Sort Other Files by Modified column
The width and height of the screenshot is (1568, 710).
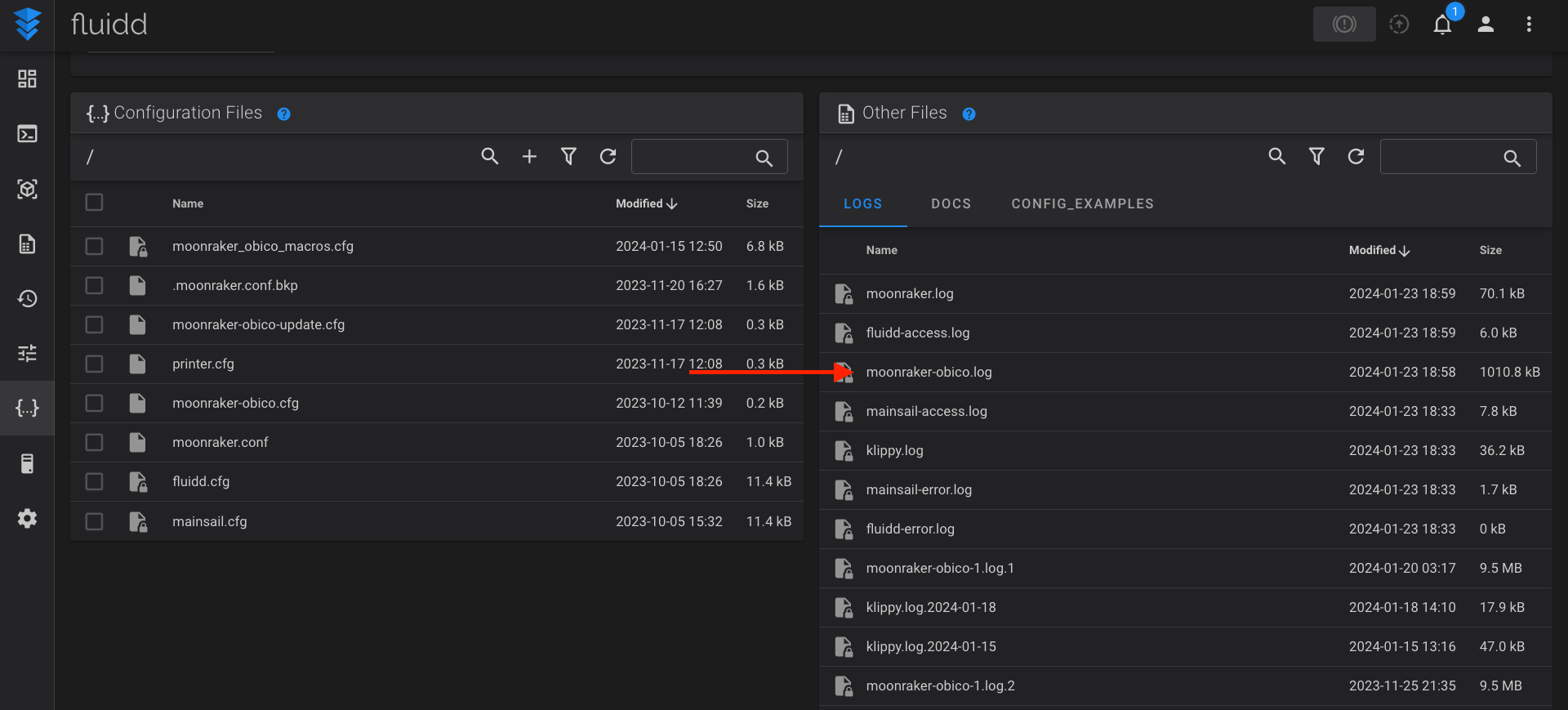1379,250
